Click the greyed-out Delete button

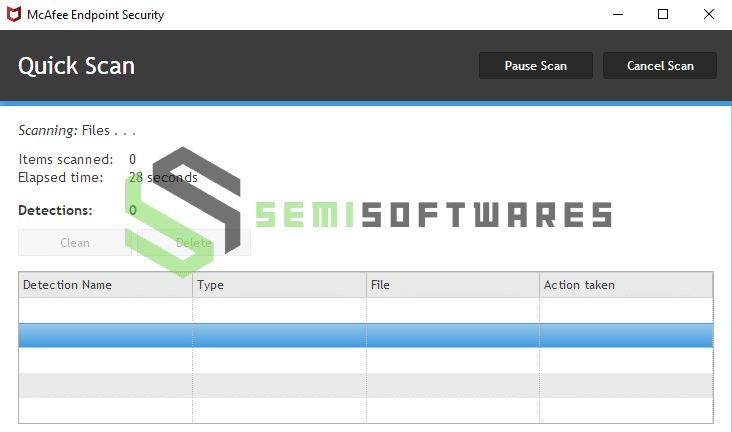194,242
